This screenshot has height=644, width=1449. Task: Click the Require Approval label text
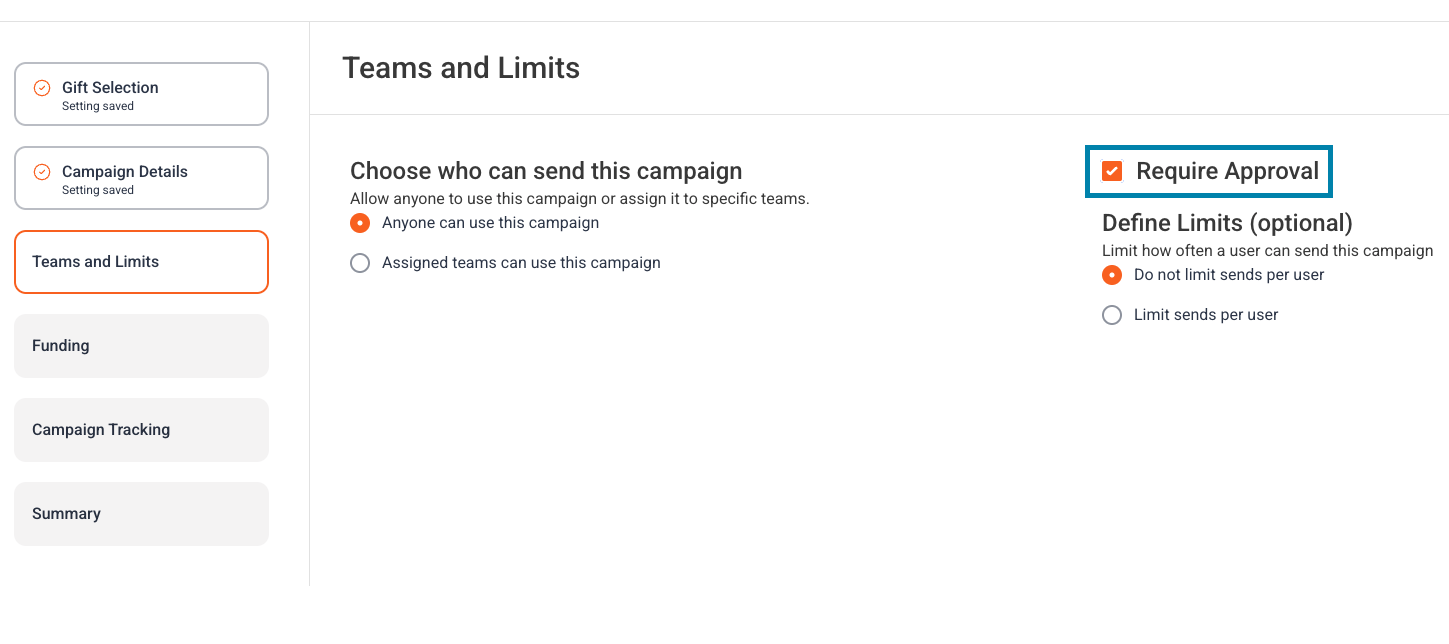(x=1227, y=172)
